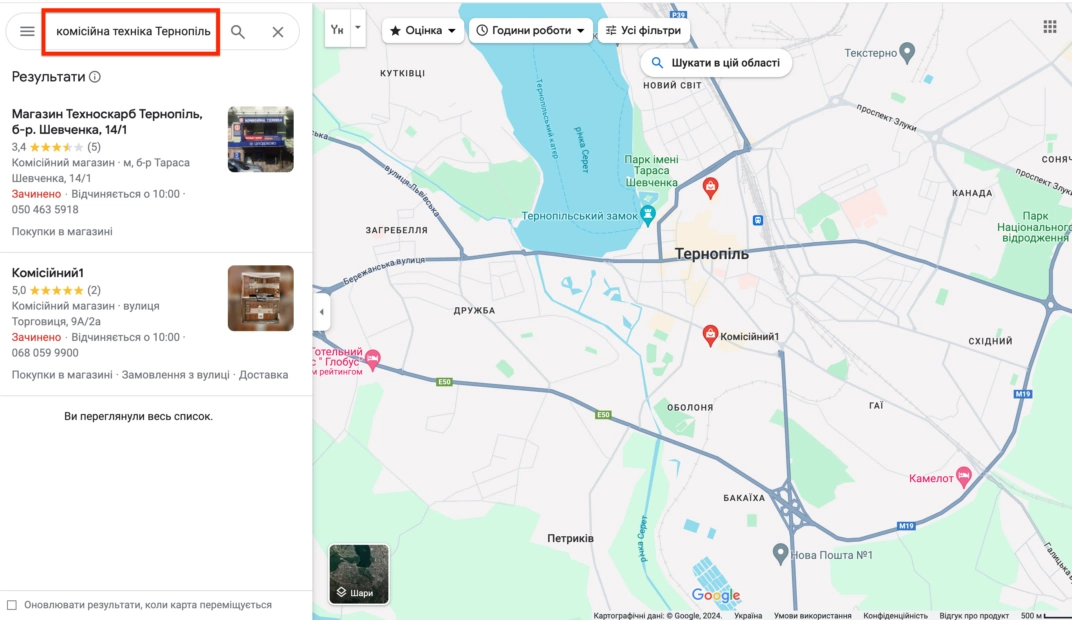Click the Камелот hotel pin

pos(963,477)
